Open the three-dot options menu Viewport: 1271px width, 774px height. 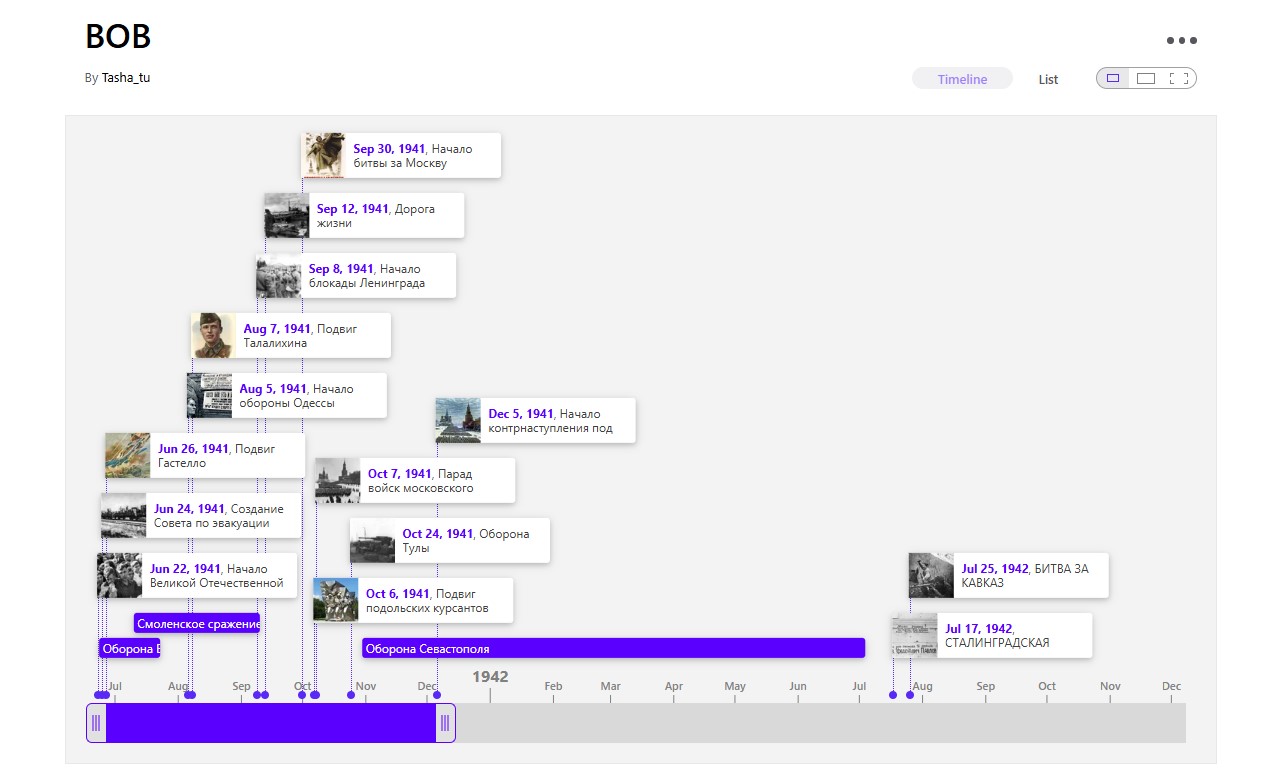pyautogui.click(x=1181, y=41)
